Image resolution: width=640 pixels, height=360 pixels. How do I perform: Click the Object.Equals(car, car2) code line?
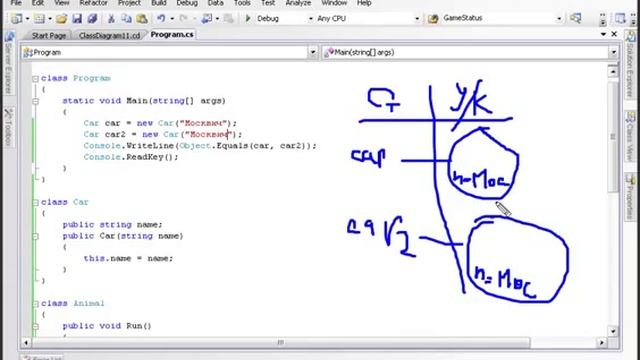200,146
